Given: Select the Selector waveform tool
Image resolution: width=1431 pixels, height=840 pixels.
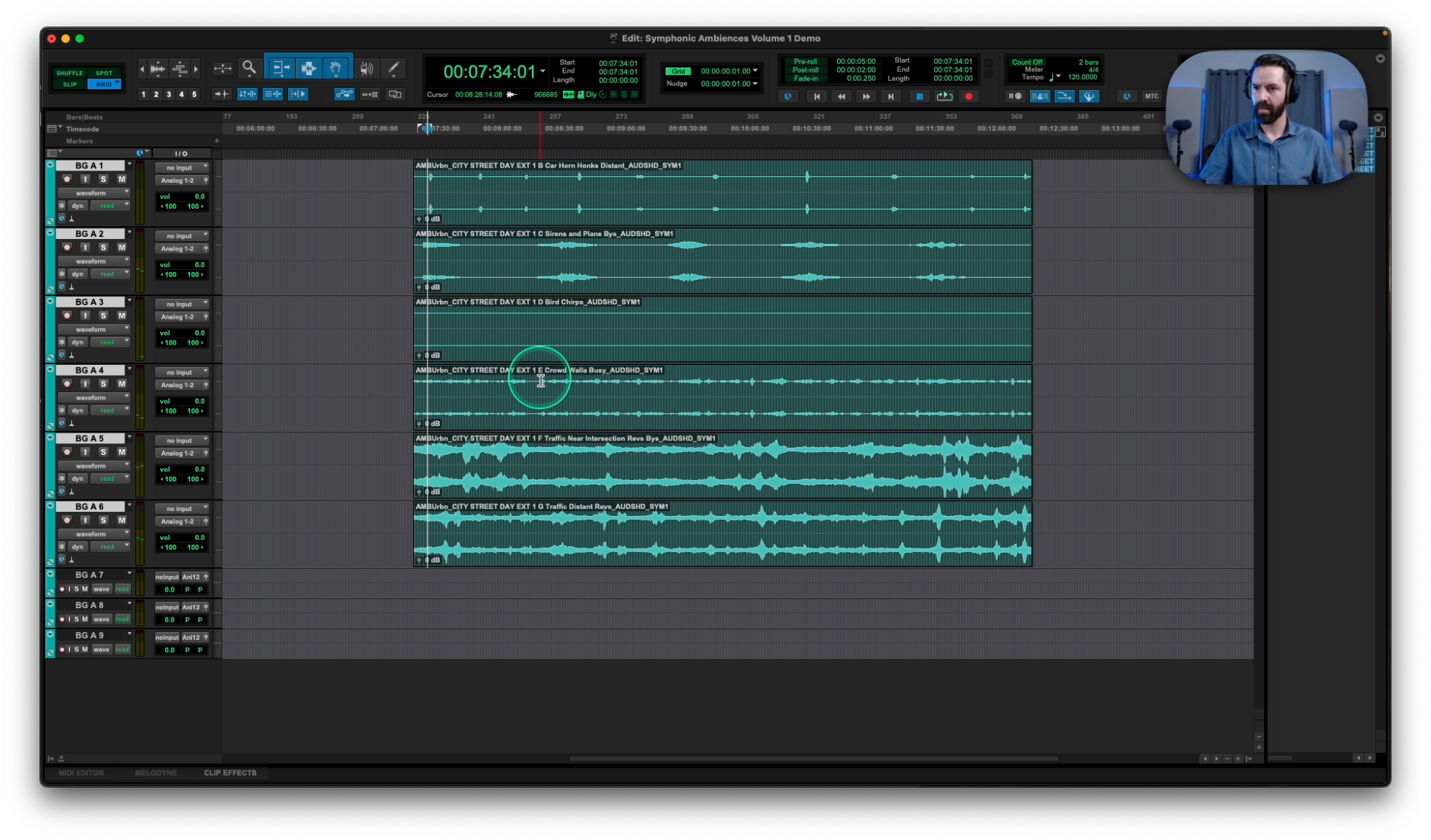Looking at the screenshot, I should point(309,68).
